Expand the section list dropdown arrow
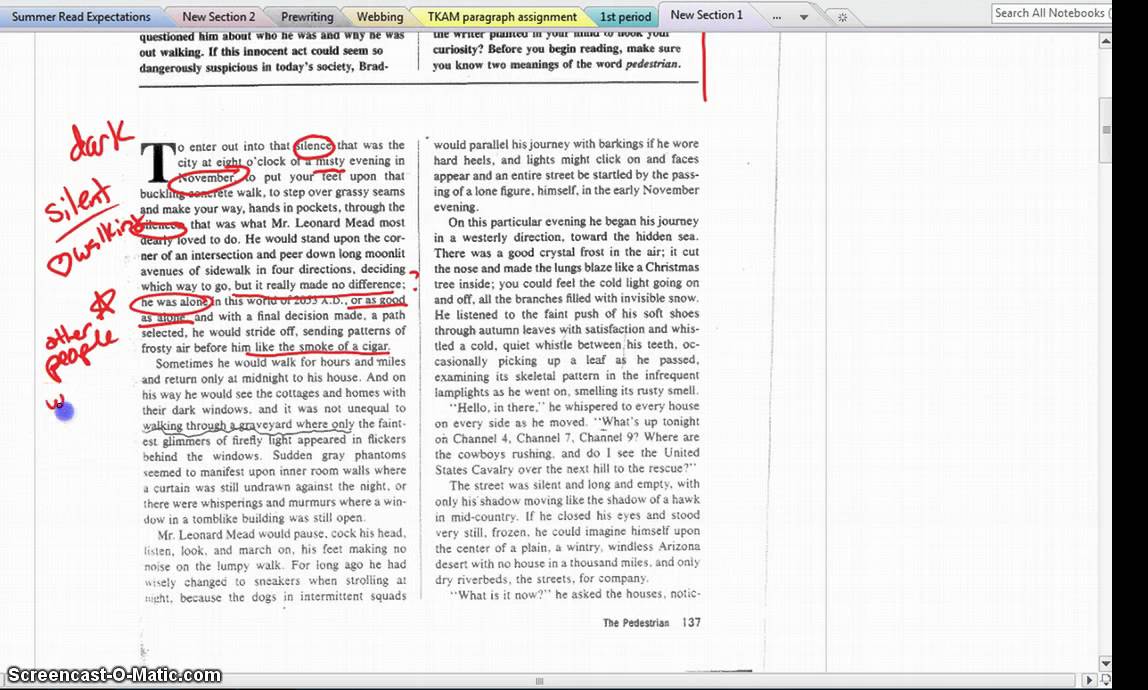Viewport: 1148px width, 690px height. [x=803, y=17]
